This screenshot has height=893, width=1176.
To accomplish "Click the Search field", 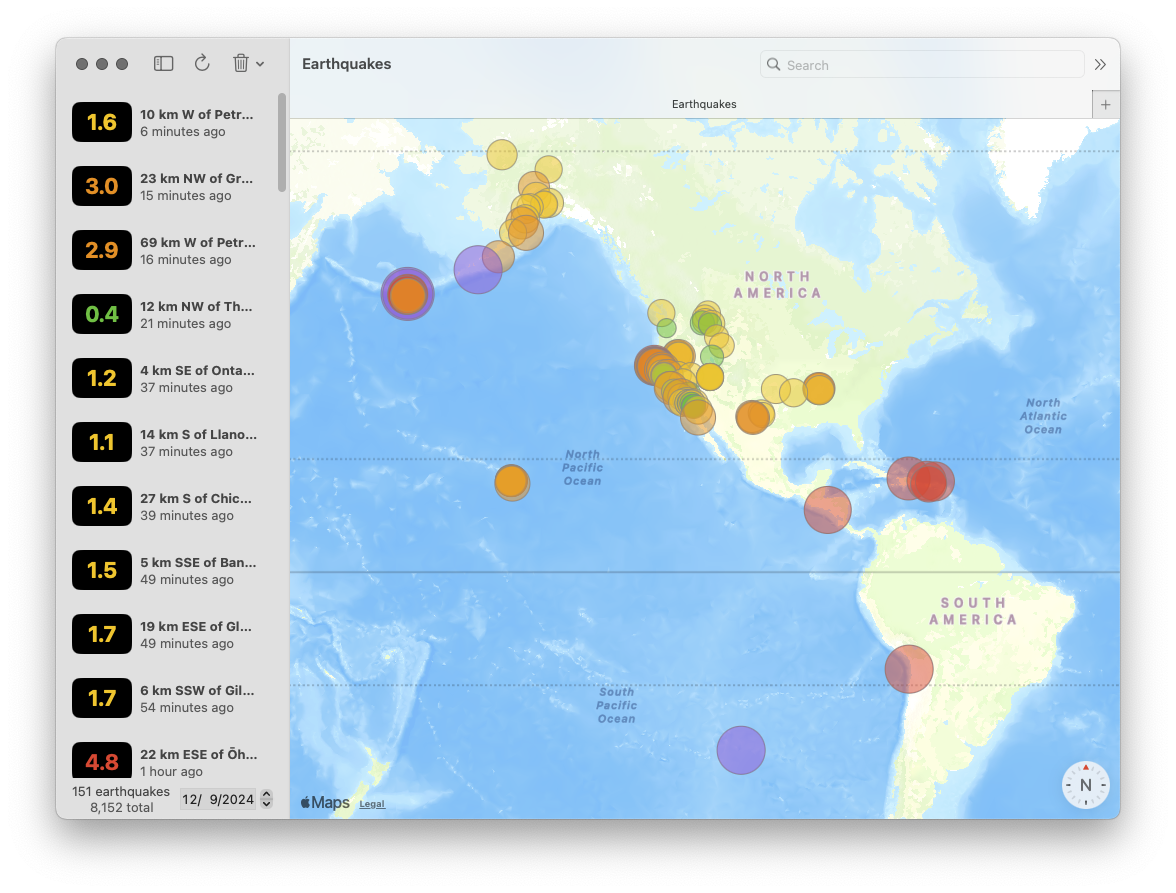I will [x=922, y=65].
